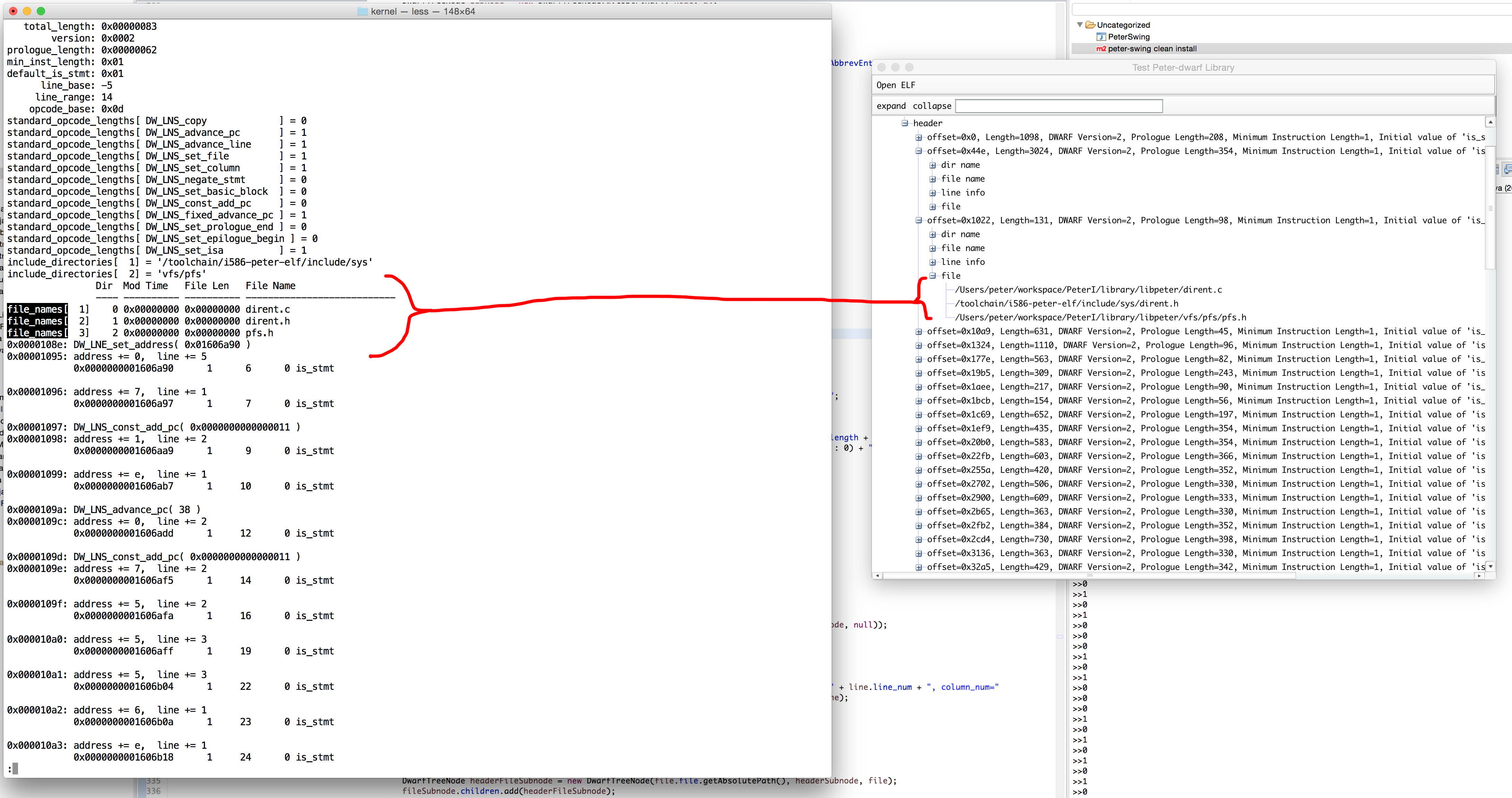Click the tree scrollbar down arrow

tap(1490, 567)
